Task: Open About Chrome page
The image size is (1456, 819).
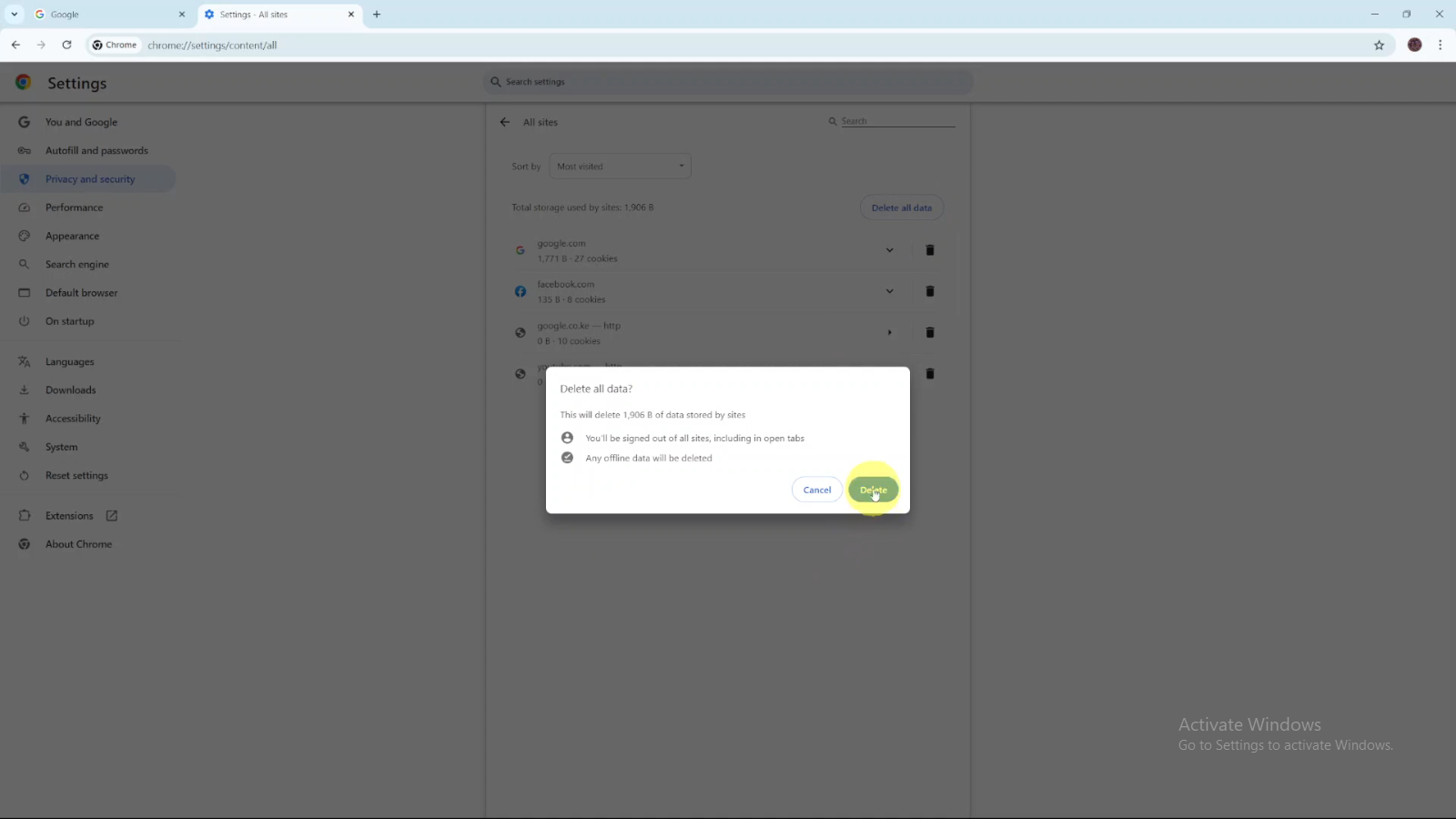Action: pos(78,544)
